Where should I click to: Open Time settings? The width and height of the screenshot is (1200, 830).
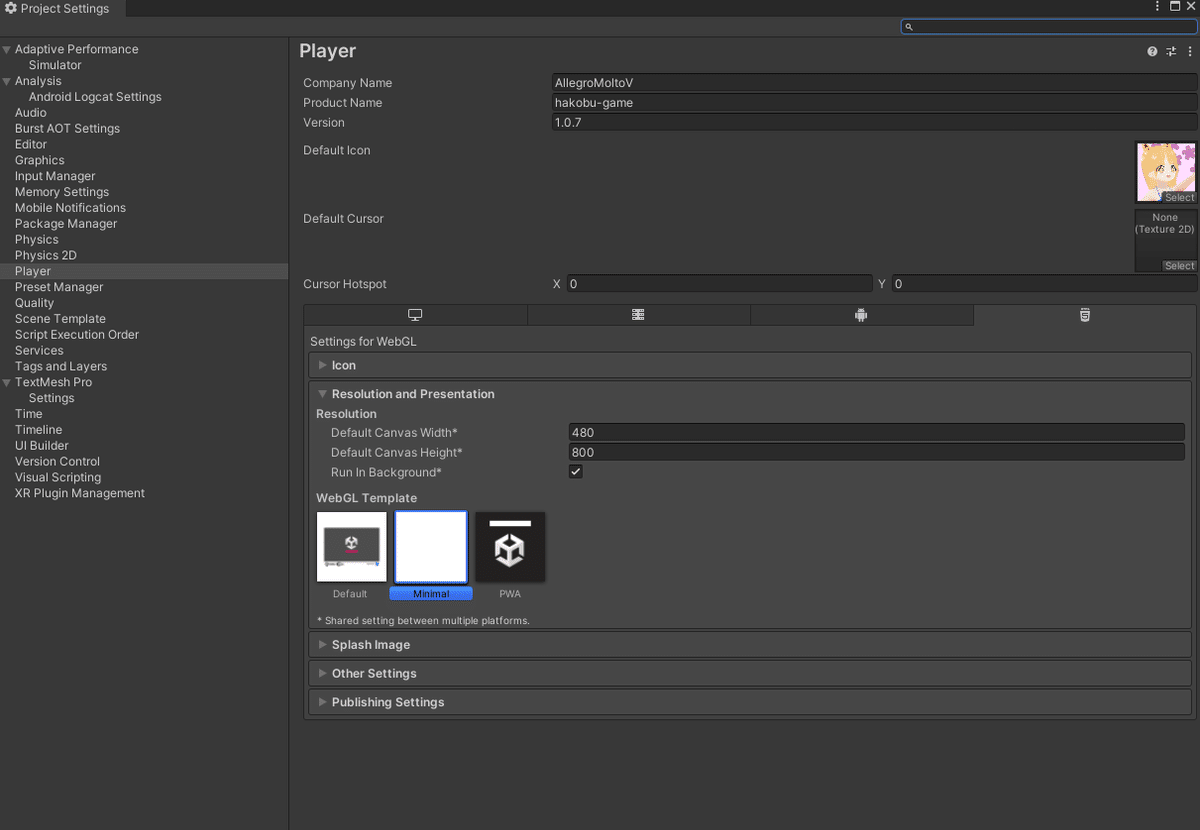[29, 414]
